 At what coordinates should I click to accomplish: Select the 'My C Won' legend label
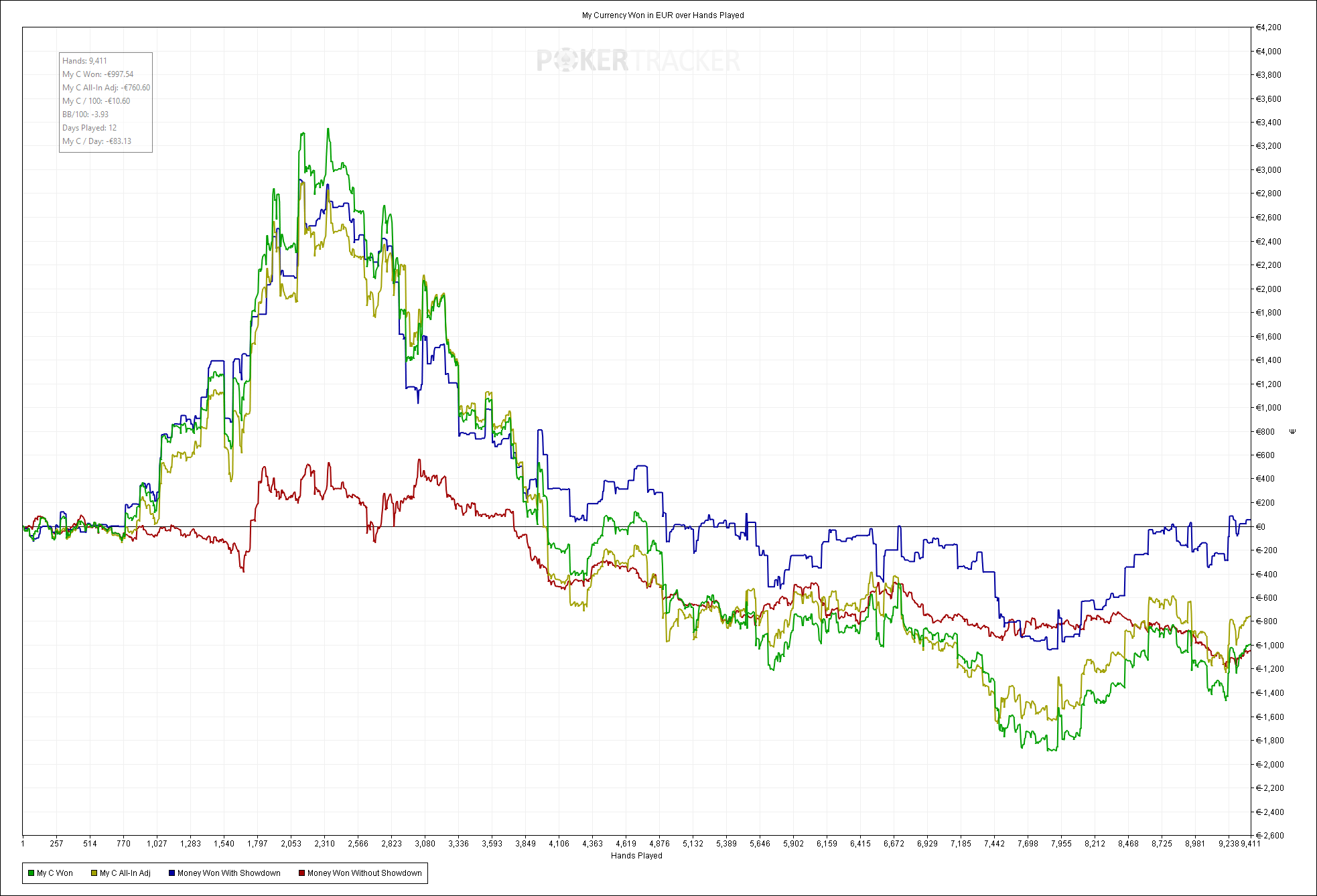[x=55, y=873]
